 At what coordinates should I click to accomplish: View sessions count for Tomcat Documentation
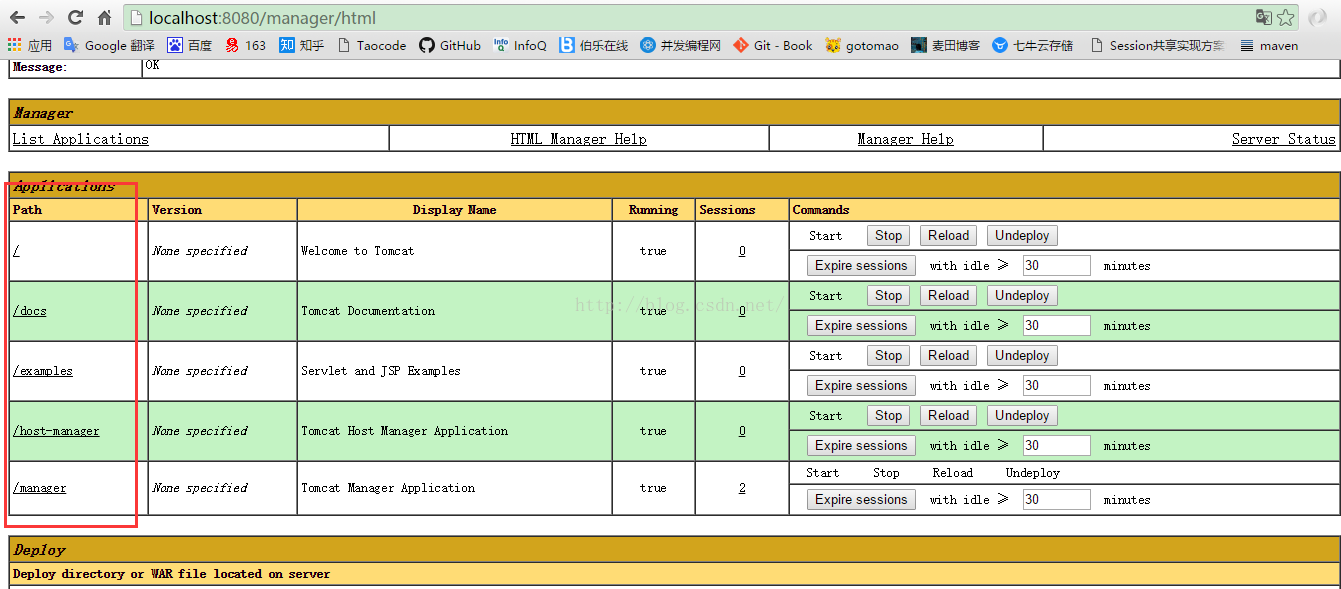tap(742, 311)
